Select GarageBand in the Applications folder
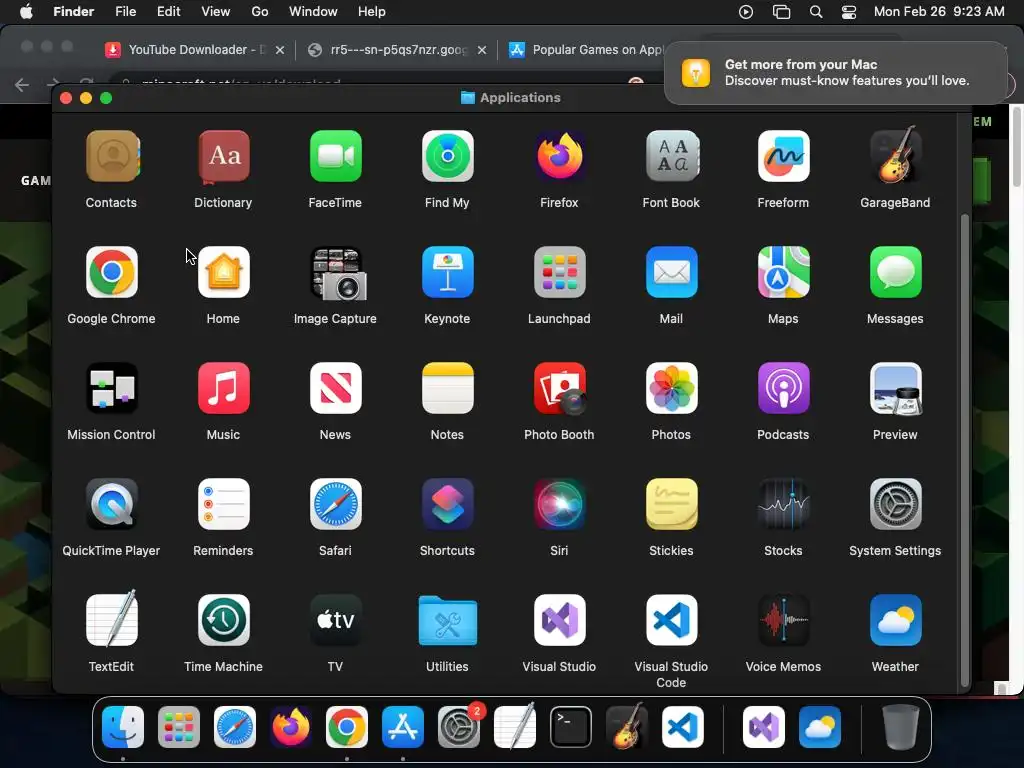 pyautogui.click(x=895, y=157)
